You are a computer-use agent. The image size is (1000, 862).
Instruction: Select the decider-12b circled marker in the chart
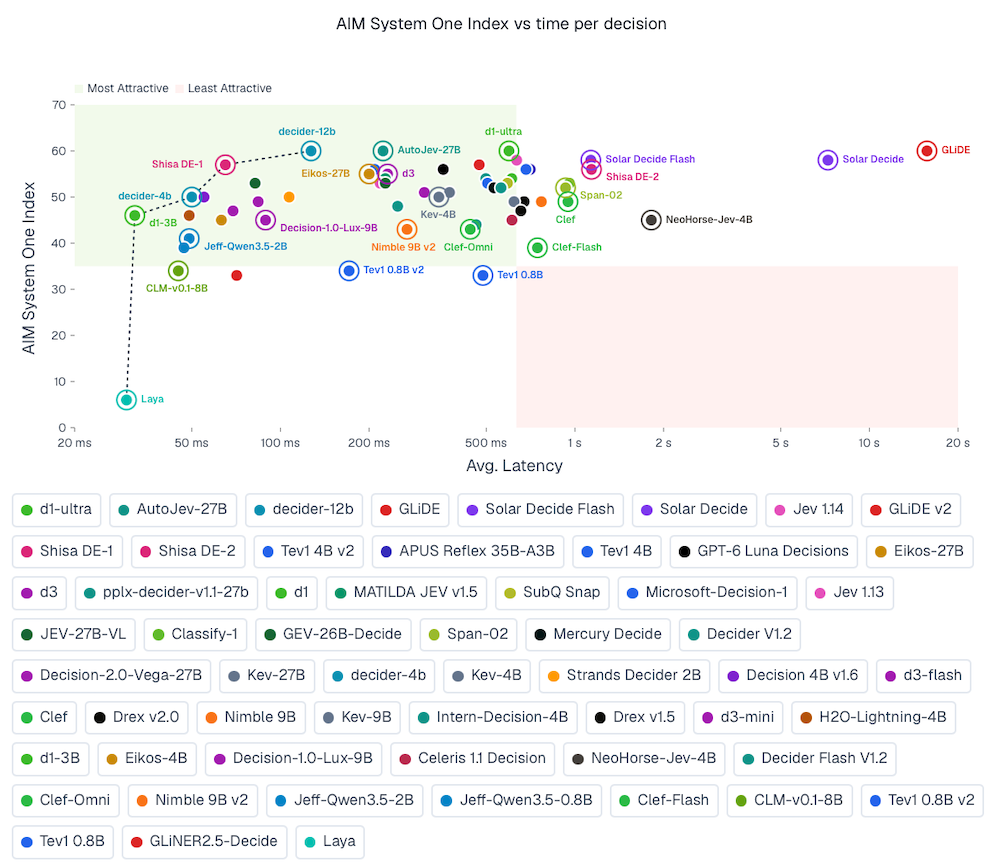click(311, 151)
